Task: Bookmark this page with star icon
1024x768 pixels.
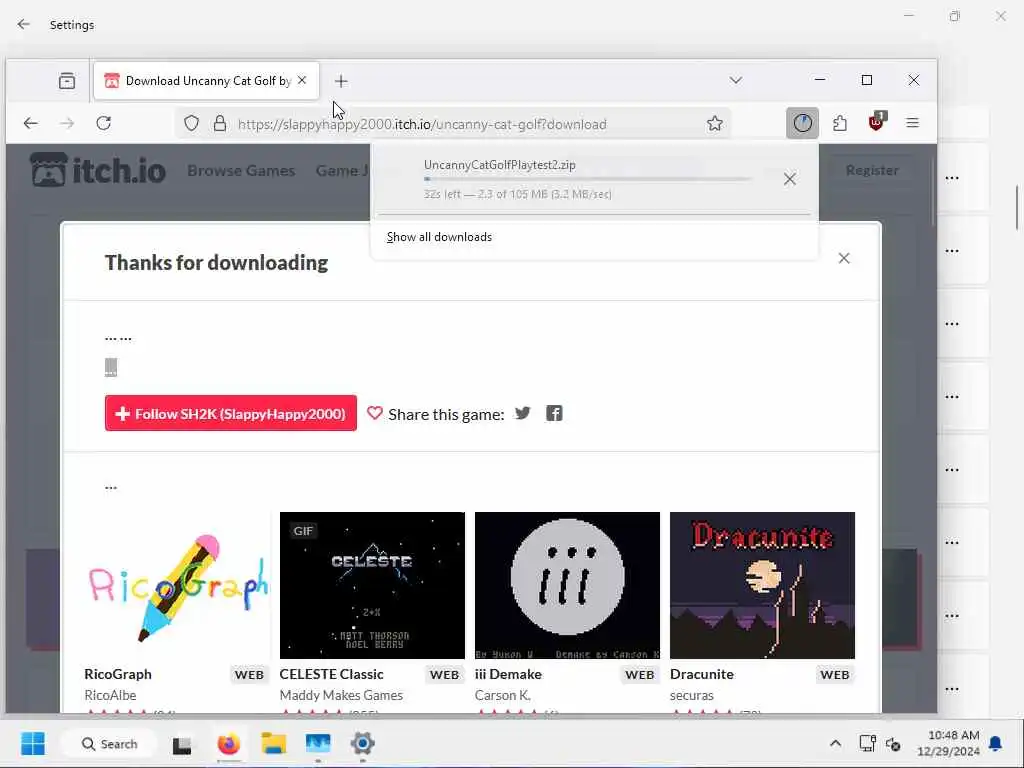Action: pyautogui.click(x=715, y=123)
